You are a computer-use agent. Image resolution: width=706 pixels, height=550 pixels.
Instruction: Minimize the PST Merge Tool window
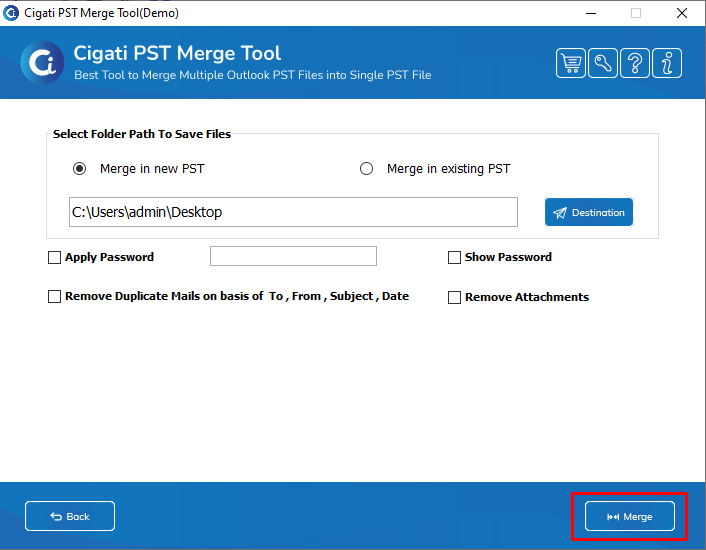pos(591,14)
